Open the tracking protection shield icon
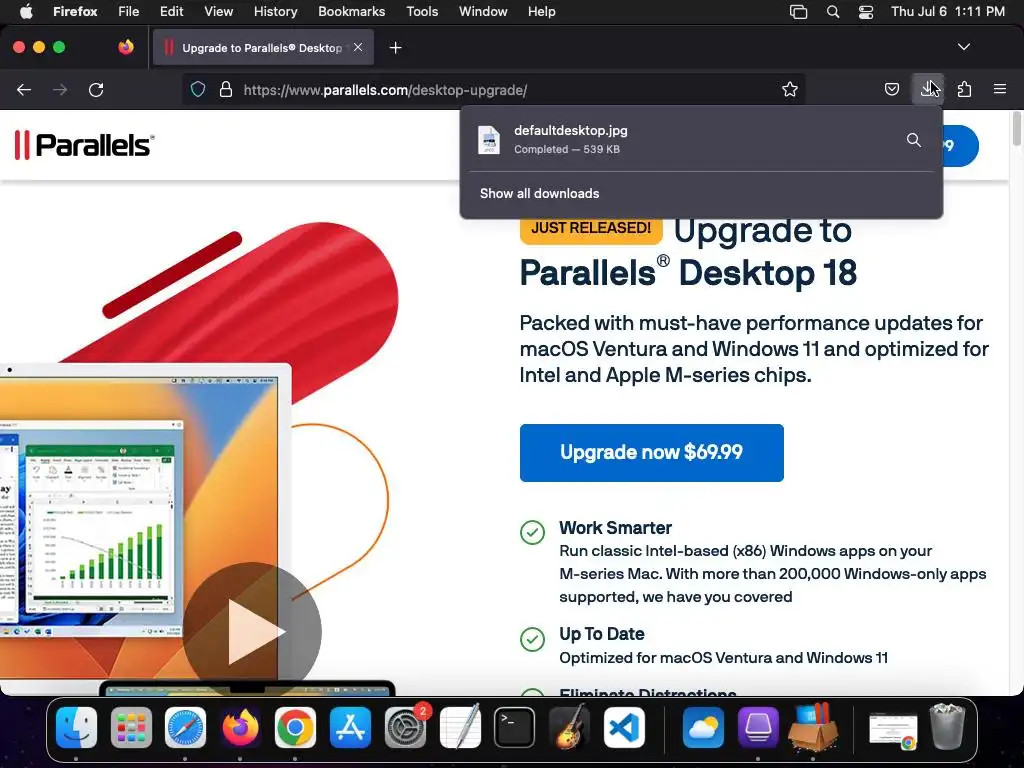 (x=198, y=89)
